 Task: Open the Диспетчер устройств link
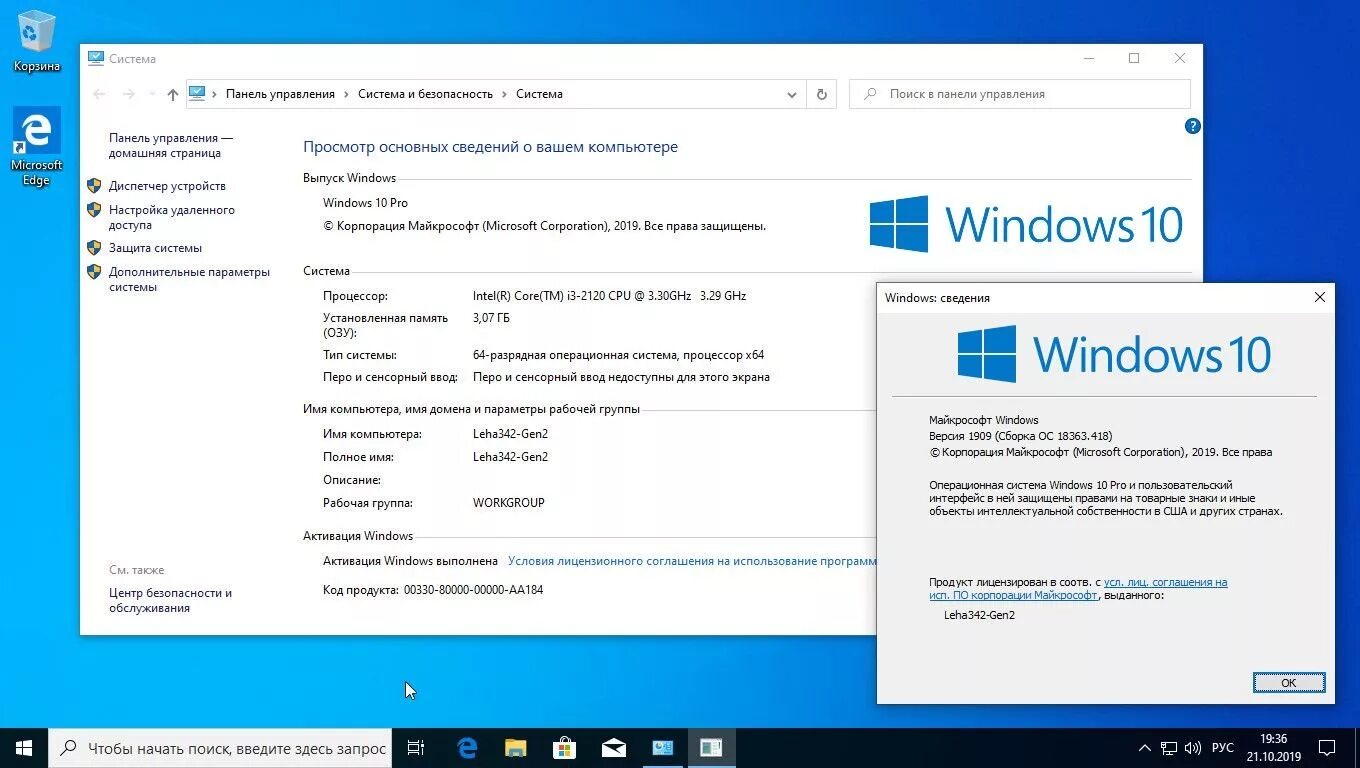[167, 186]
